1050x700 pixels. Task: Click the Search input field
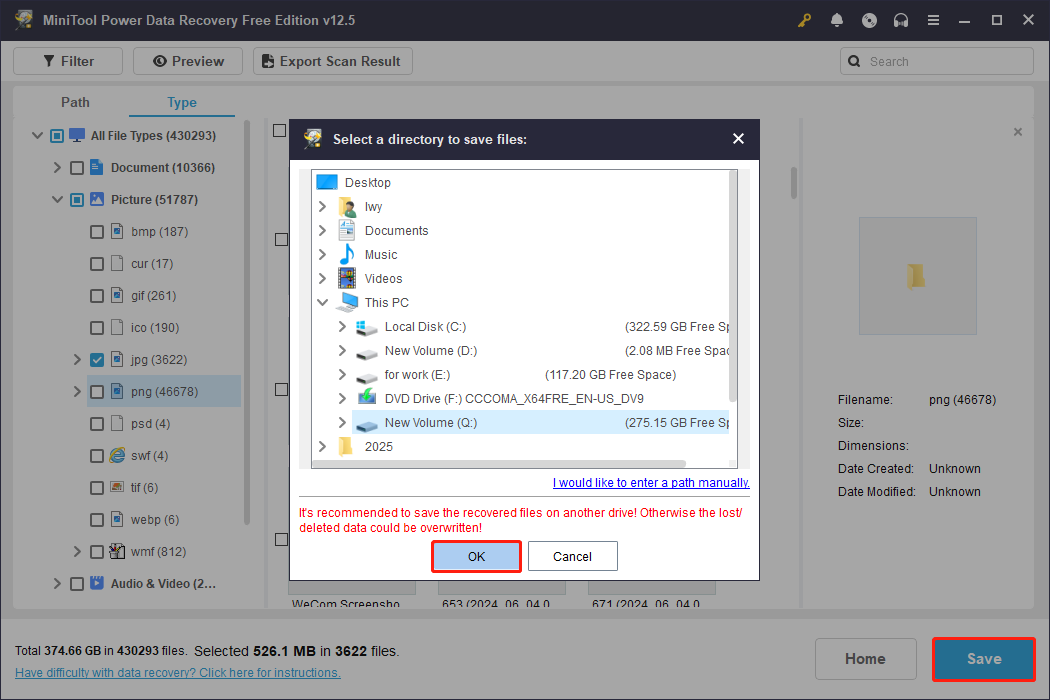pos(945,61)
